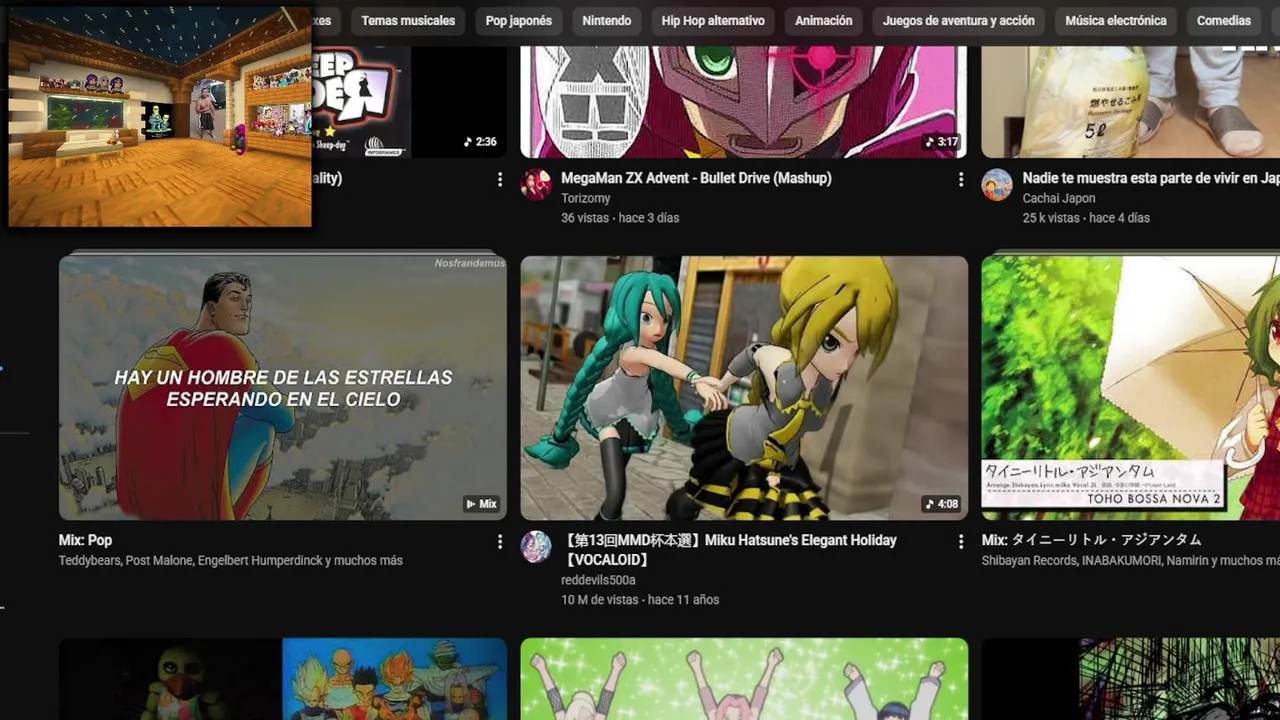Select the Hip Hop alternativo chip
This screenshot has width=1280, height=720.
(x=713, y=21)
